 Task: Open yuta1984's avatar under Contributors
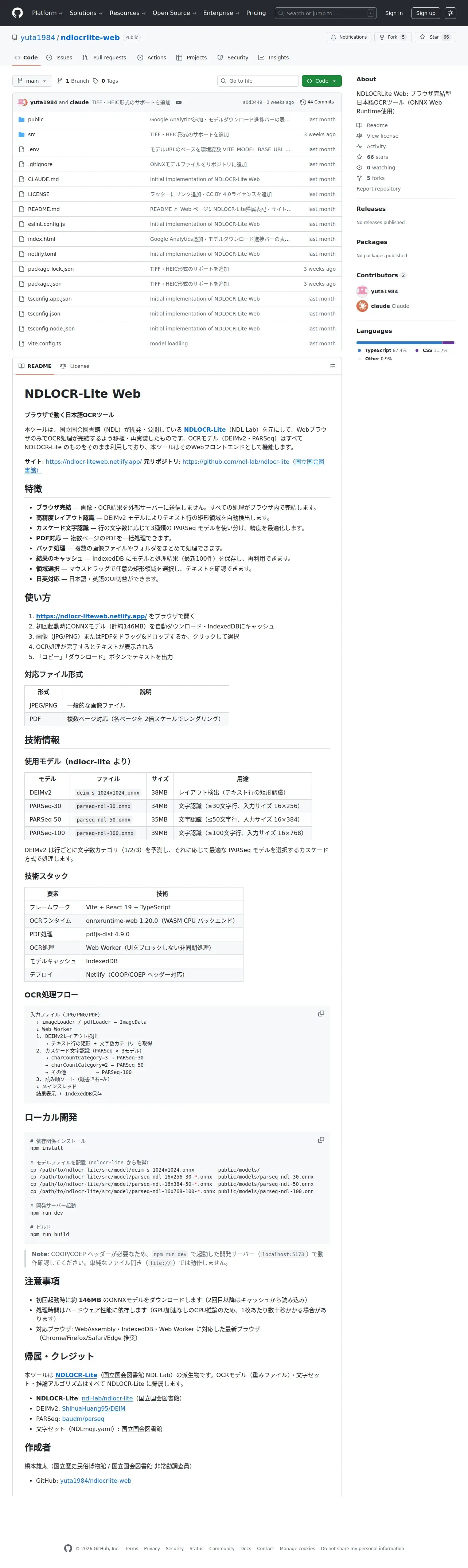coord(362,291)
